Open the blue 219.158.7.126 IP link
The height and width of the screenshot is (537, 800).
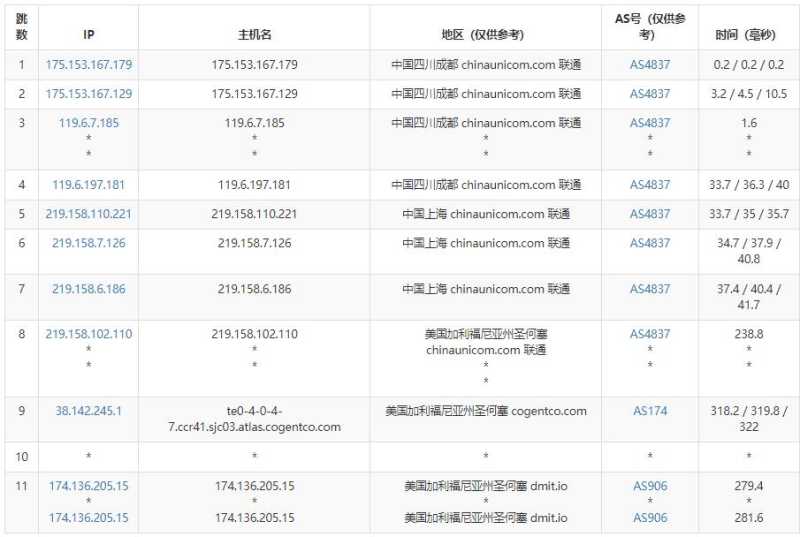click(89, 243)
